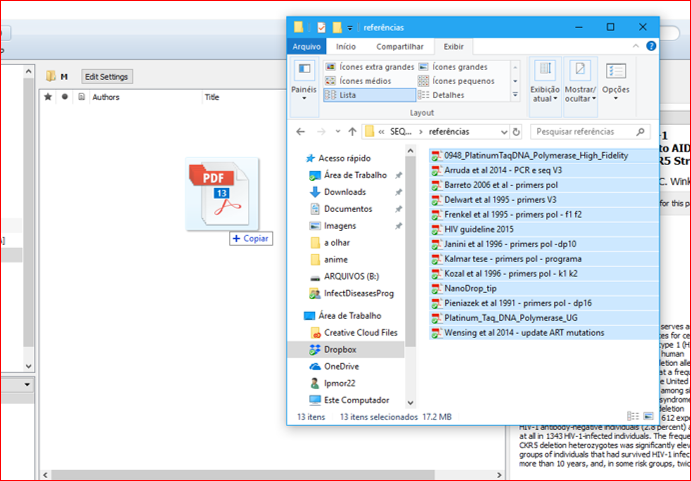Sort by read status dot column header
The height and width of the screenshot is (481, 691).
(65, 97)
